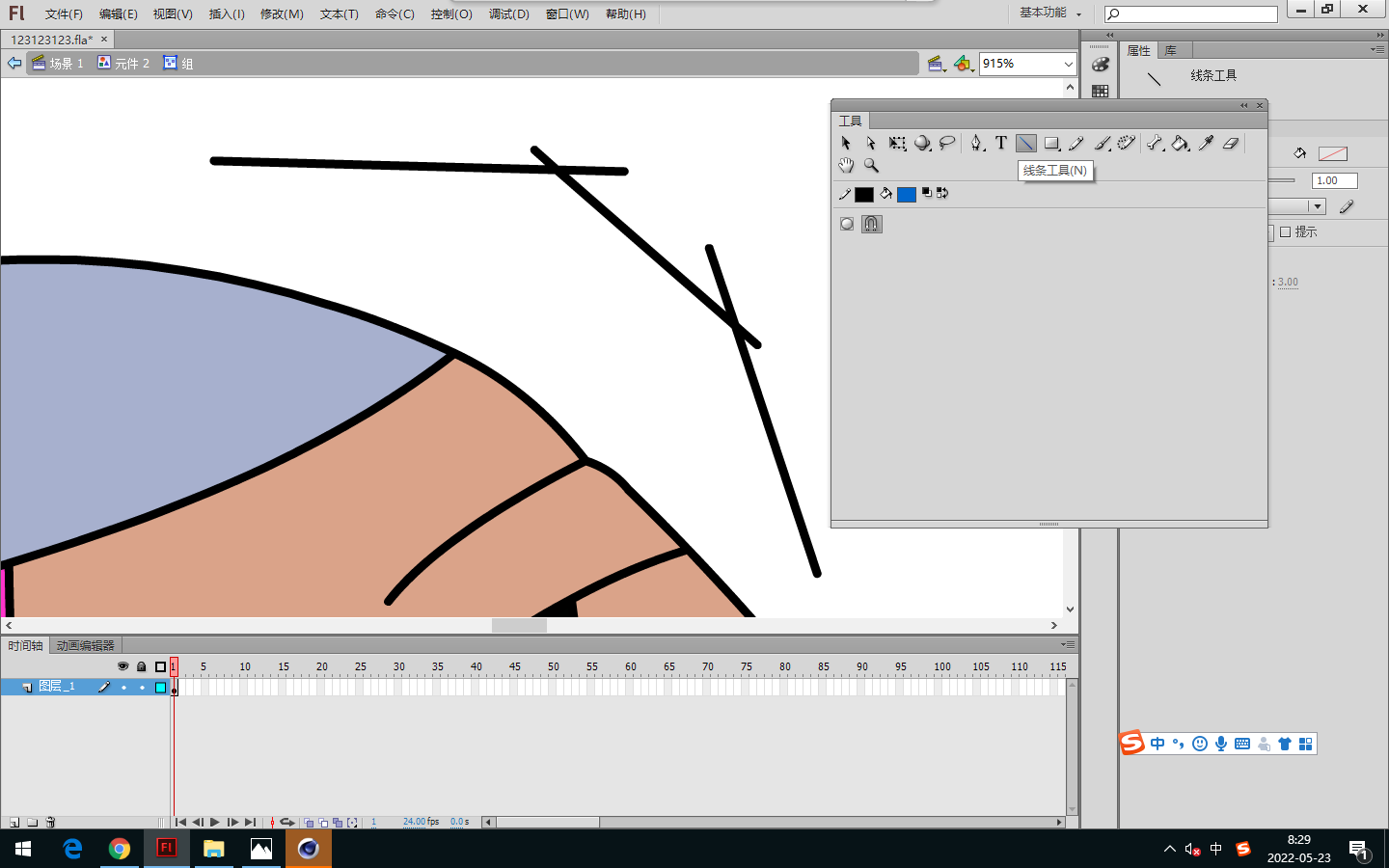
Task: Open the 修改(M) menu
Action: [x=282, y=14]
